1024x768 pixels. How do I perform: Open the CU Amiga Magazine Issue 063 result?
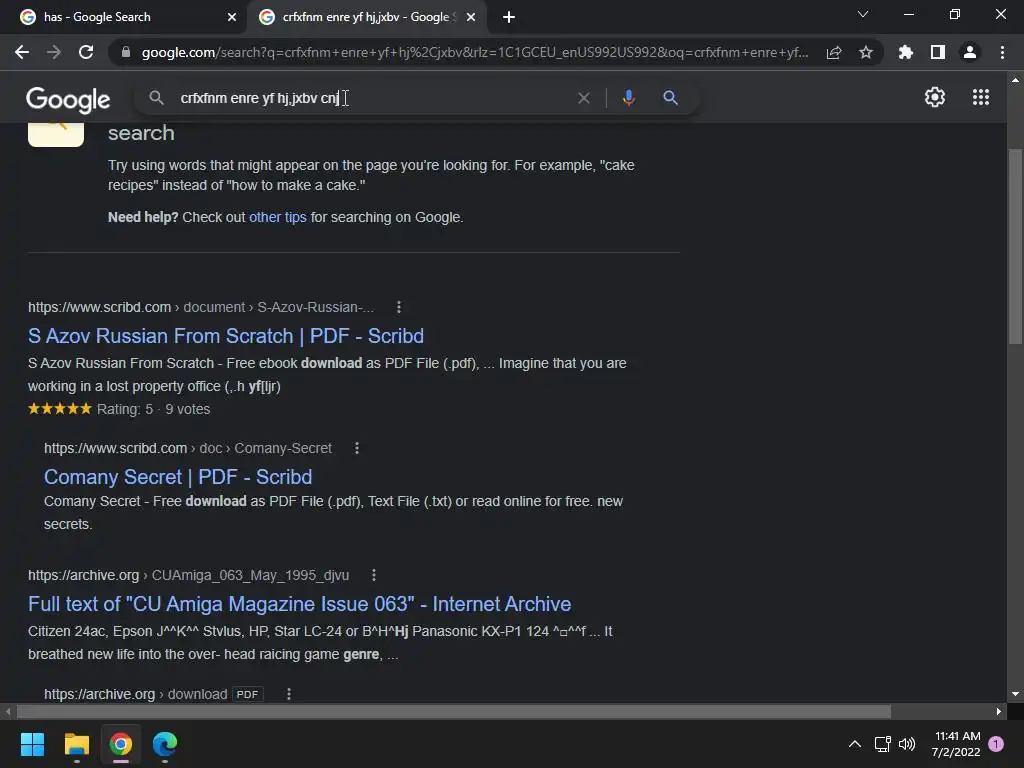pyautogui.click(x=300, y=604)
